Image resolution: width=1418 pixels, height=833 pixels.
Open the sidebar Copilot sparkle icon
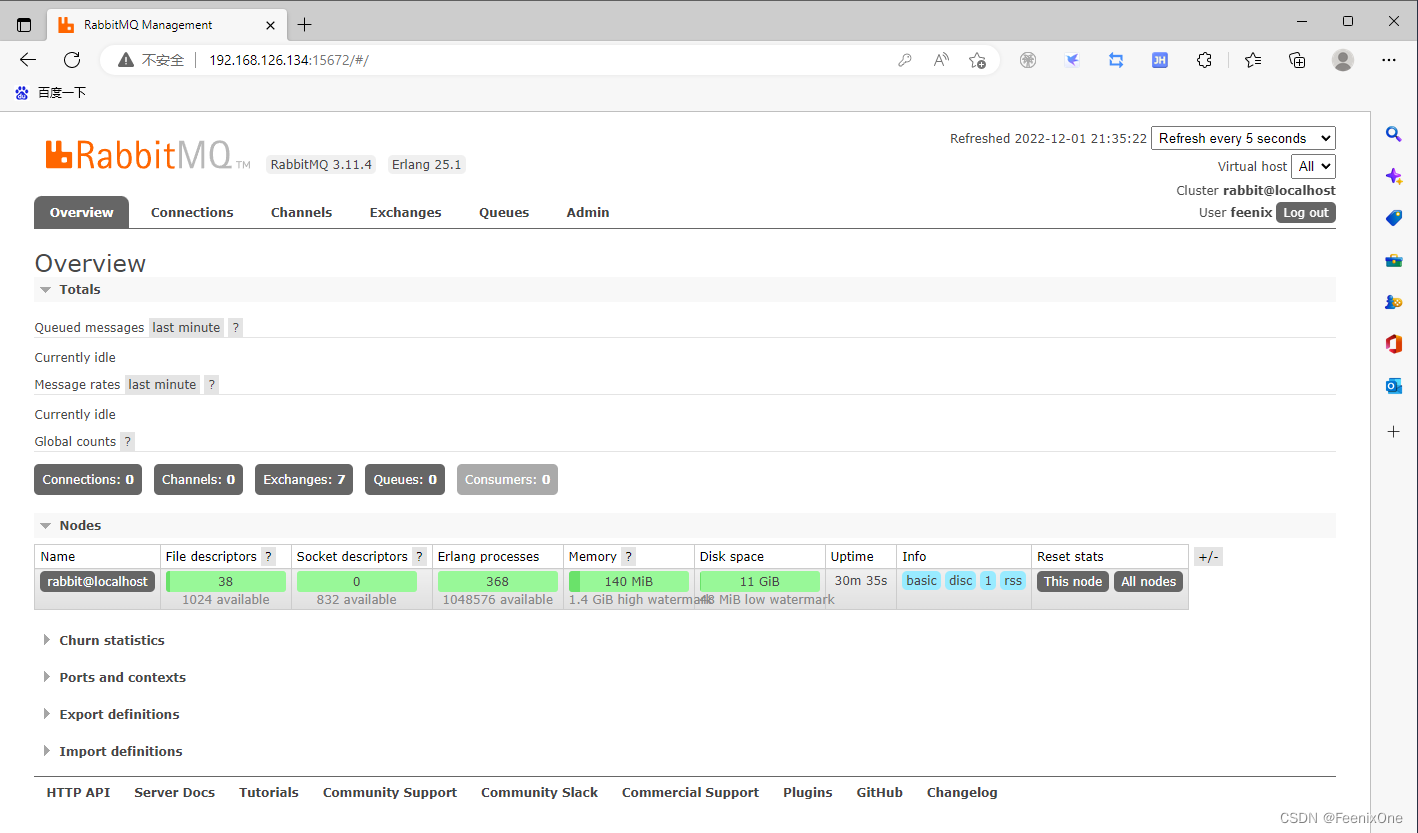pyautogui.click(x=1393, y=176)
